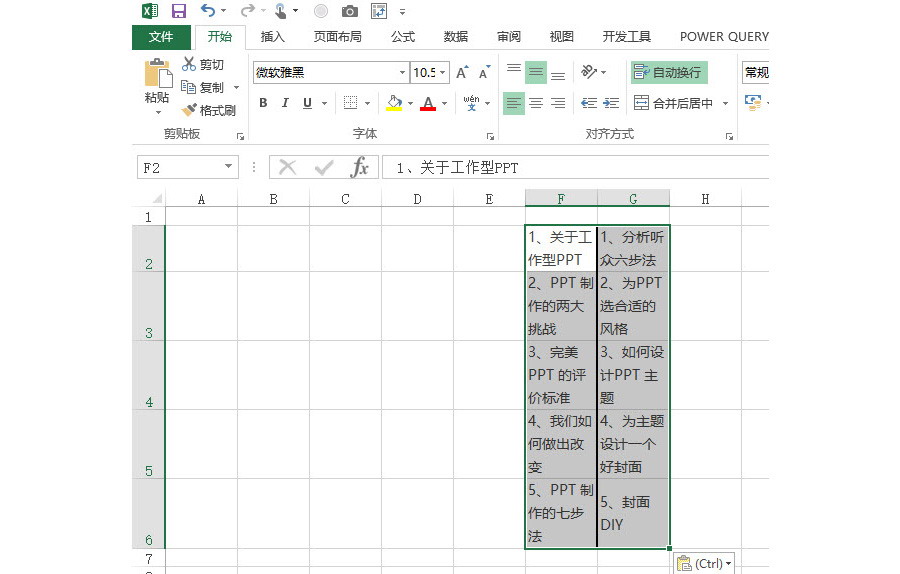The image size is (900, 574).
Task: Click the touch mode hand icon
Action: [281, 11]
